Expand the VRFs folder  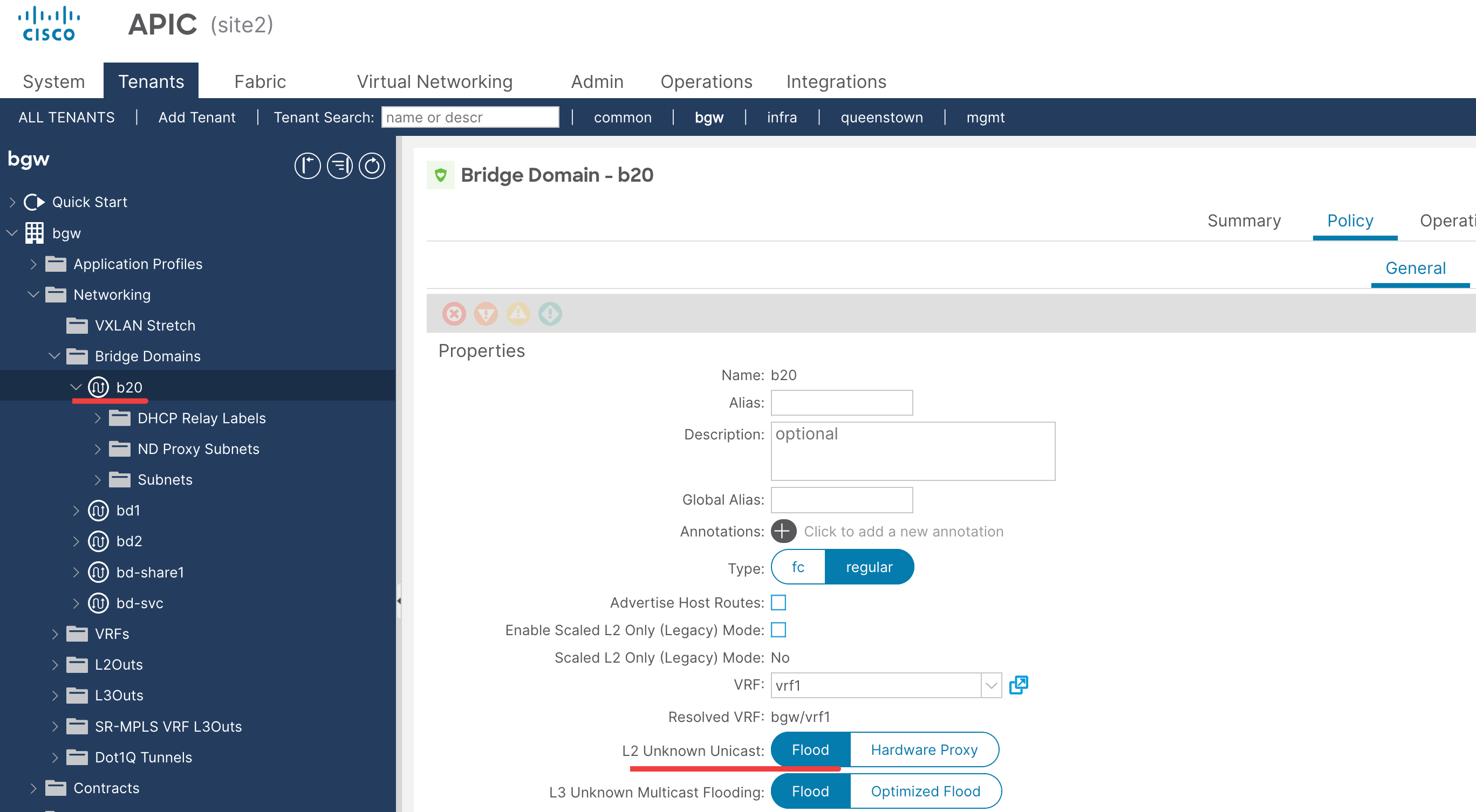tap(55, 634)
